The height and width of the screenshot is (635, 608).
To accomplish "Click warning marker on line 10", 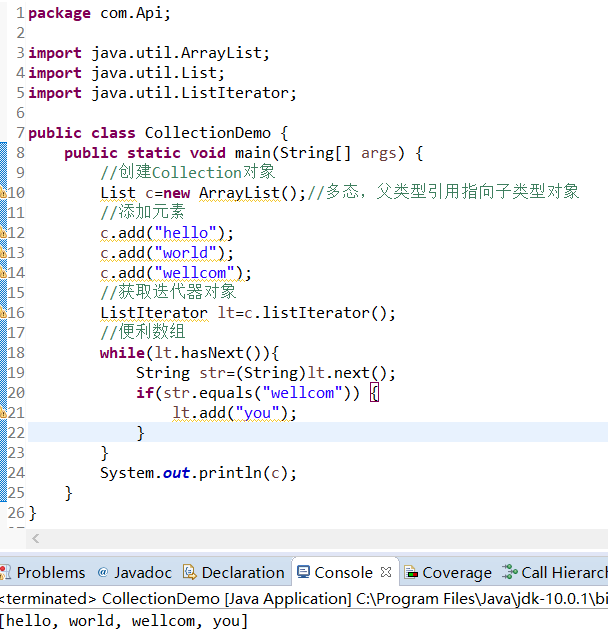I will 3,192.
